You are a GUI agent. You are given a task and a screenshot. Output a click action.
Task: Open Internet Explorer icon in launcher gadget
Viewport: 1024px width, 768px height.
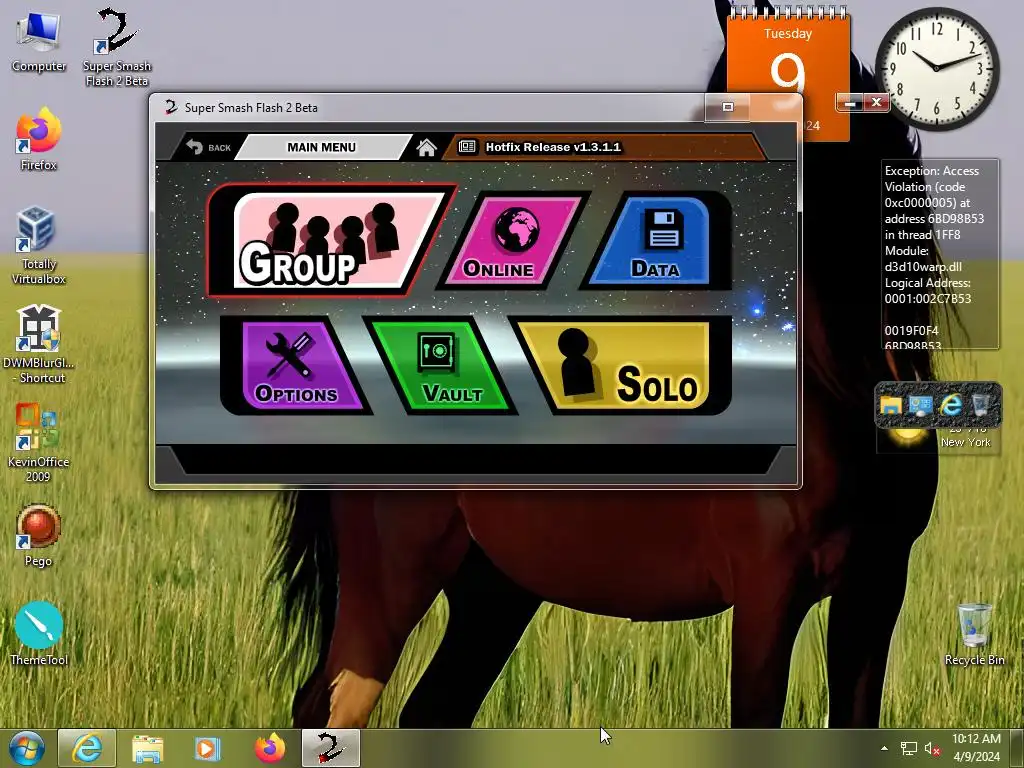951,406
